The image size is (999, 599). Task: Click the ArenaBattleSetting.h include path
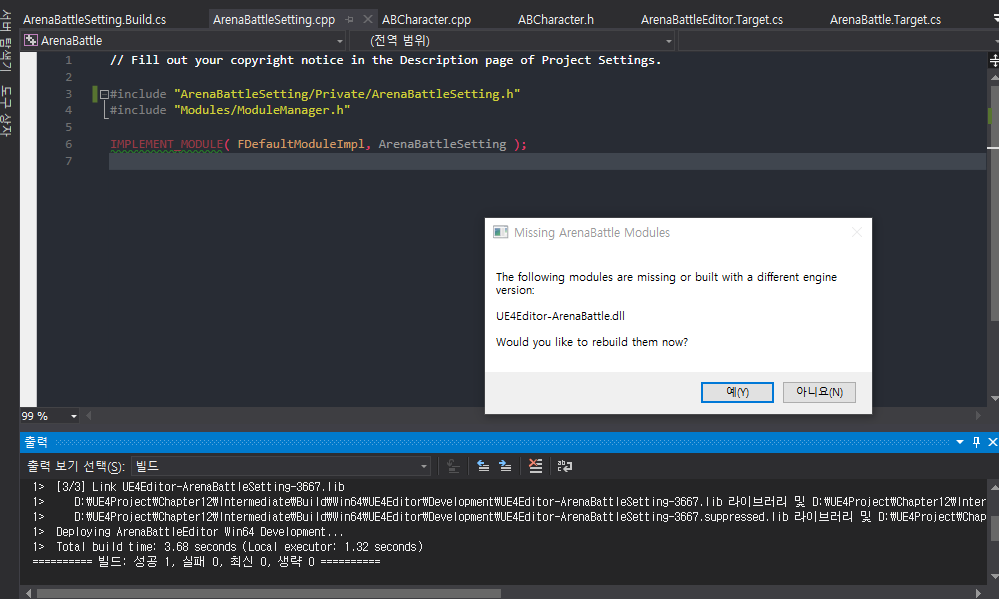tap(347, 94)
